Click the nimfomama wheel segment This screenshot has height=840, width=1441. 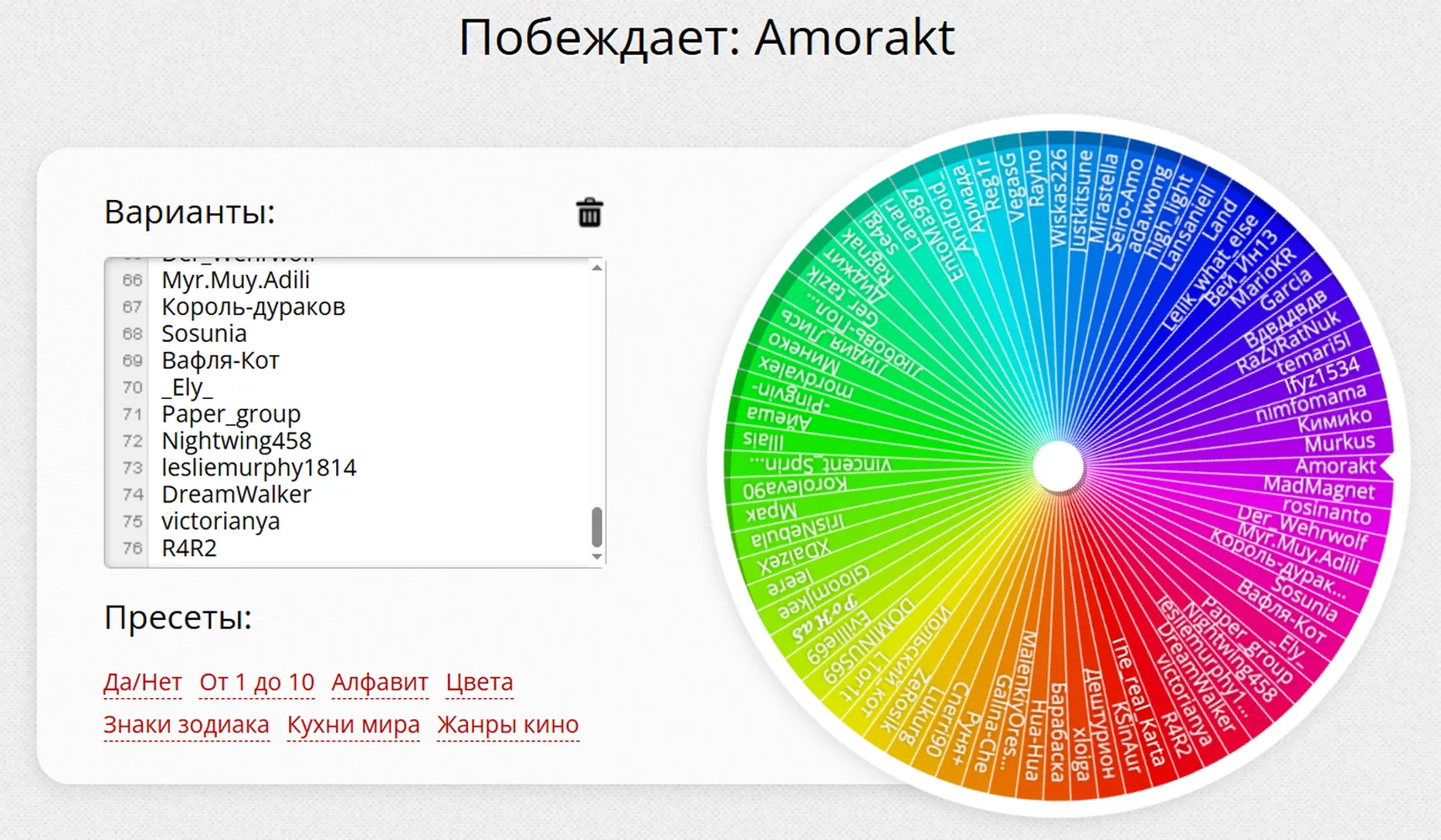[x=1311, y=402]
